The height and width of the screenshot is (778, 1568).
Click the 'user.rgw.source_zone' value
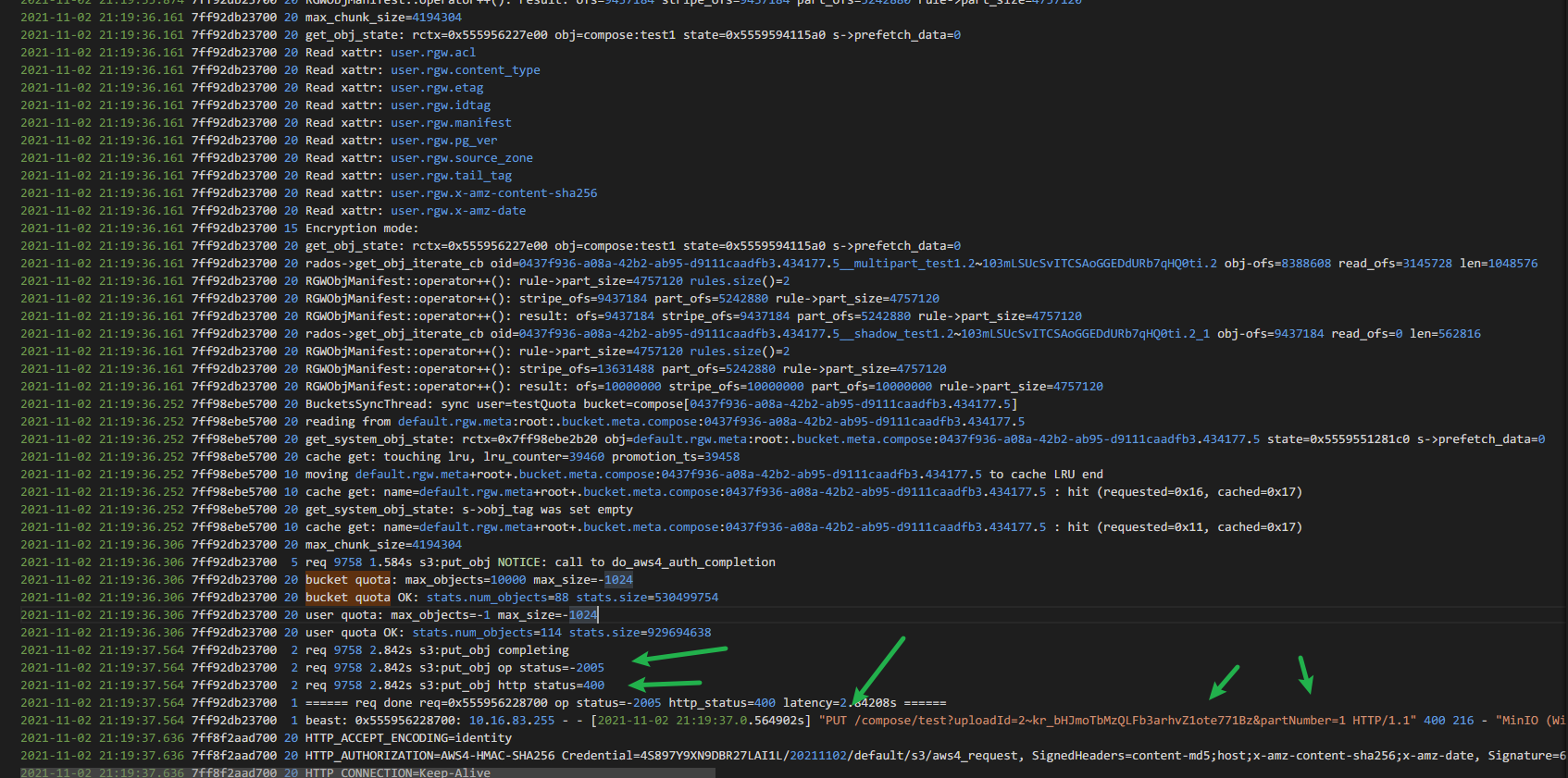pyautogui.click(x=462, y=158)
